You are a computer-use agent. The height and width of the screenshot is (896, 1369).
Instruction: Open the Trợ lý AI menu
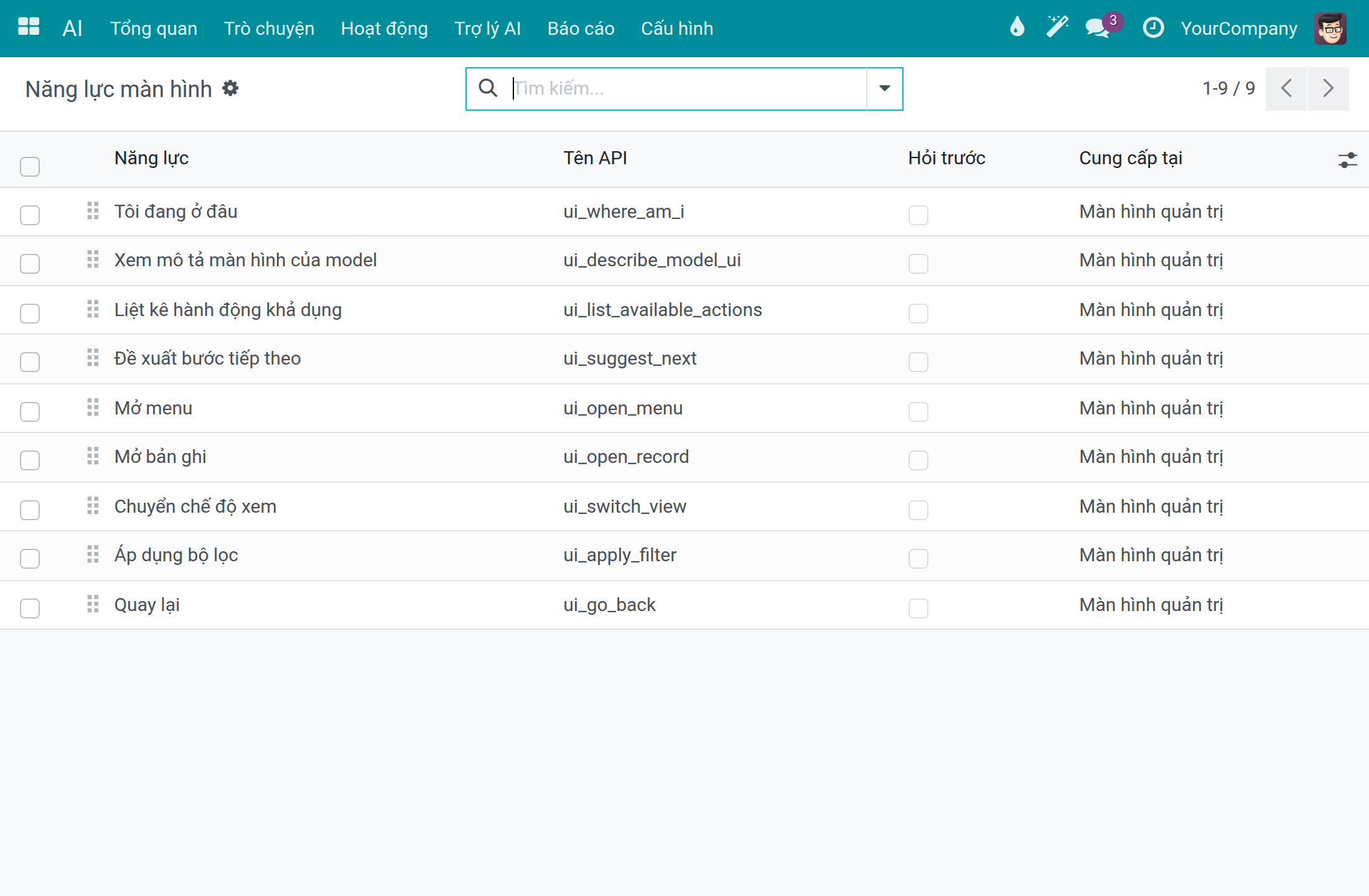tap(488, 29)
